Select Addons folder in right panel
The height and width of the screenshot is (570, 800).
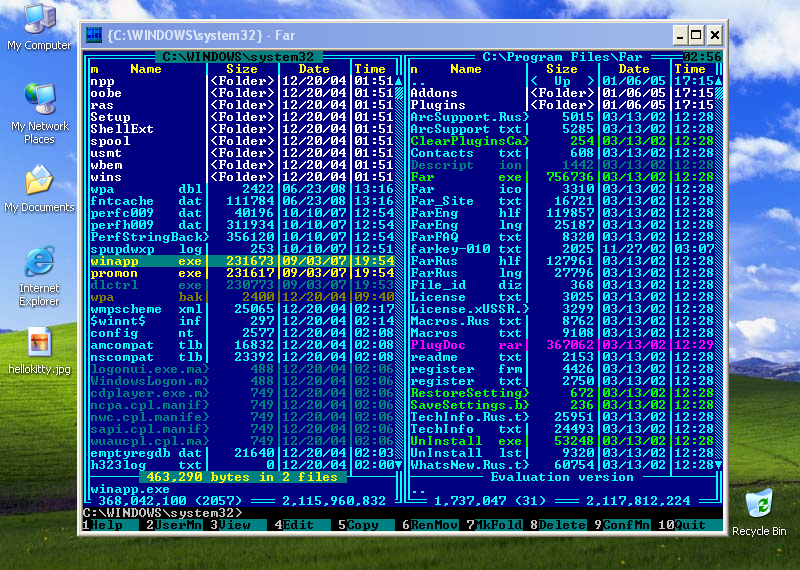(x=562, y=93)
